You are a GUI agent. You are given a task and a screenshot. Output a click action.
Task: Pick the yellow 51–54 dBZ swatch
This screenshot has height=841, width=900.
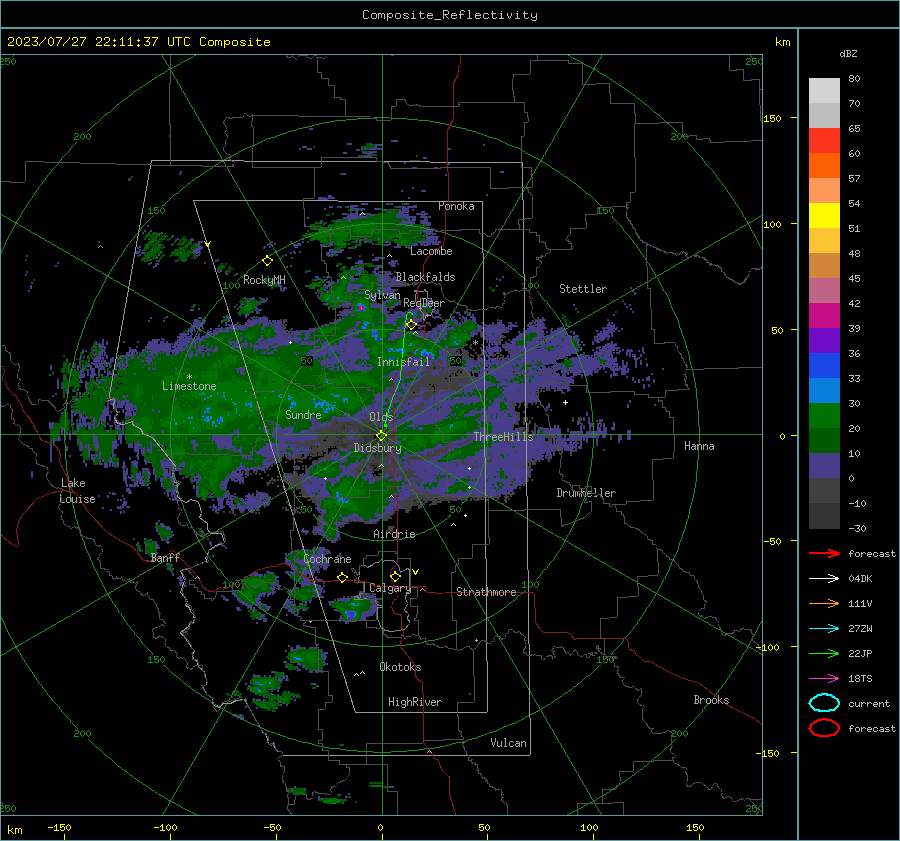pos(824,215)
